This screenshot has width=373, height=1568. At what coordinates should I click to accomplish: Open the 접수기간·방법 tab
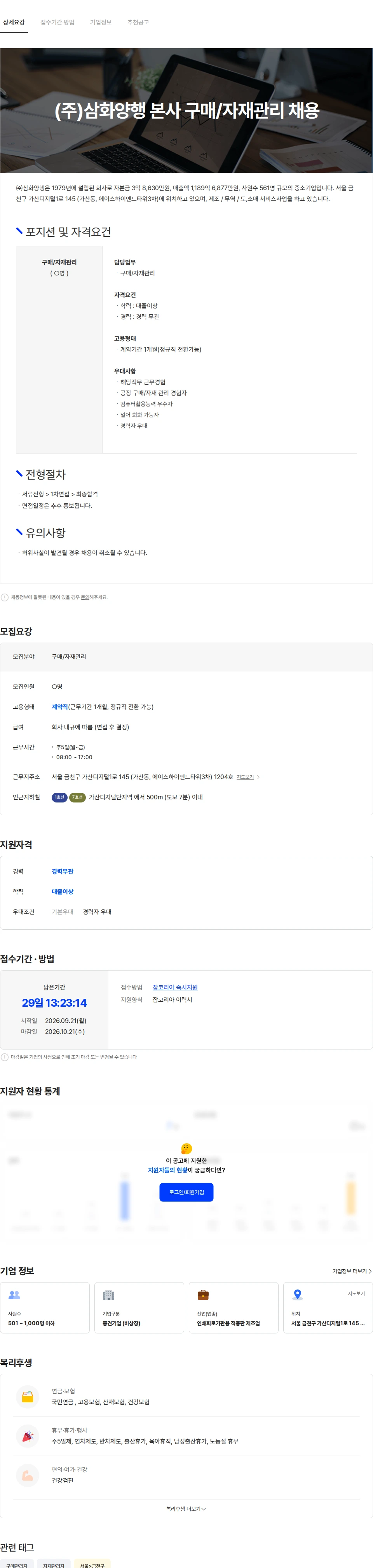point(57,23)
